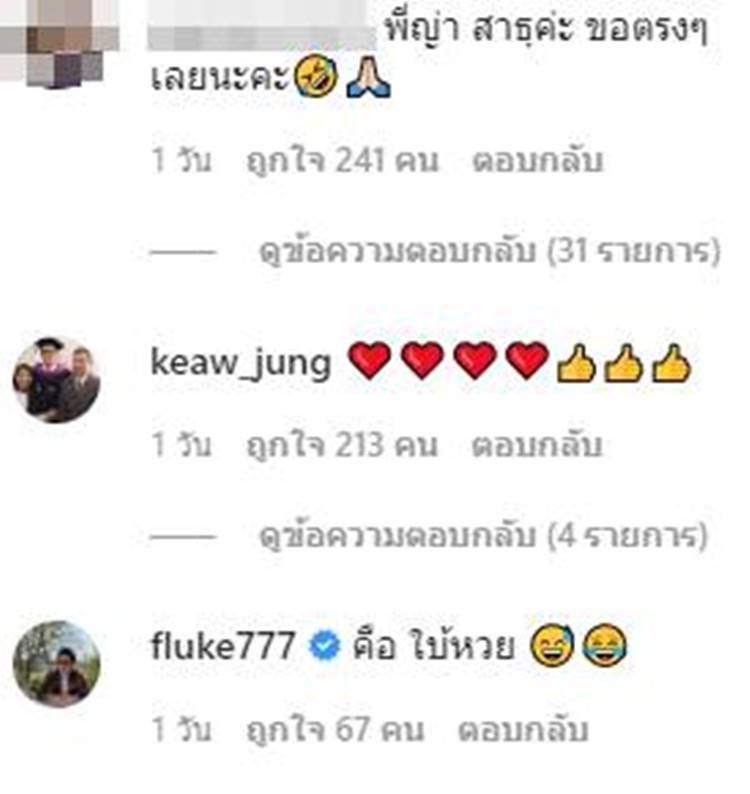Open the blurred avatar of the top commenter
The width and height of the screenshot is (750, 794).
[57, 43]
